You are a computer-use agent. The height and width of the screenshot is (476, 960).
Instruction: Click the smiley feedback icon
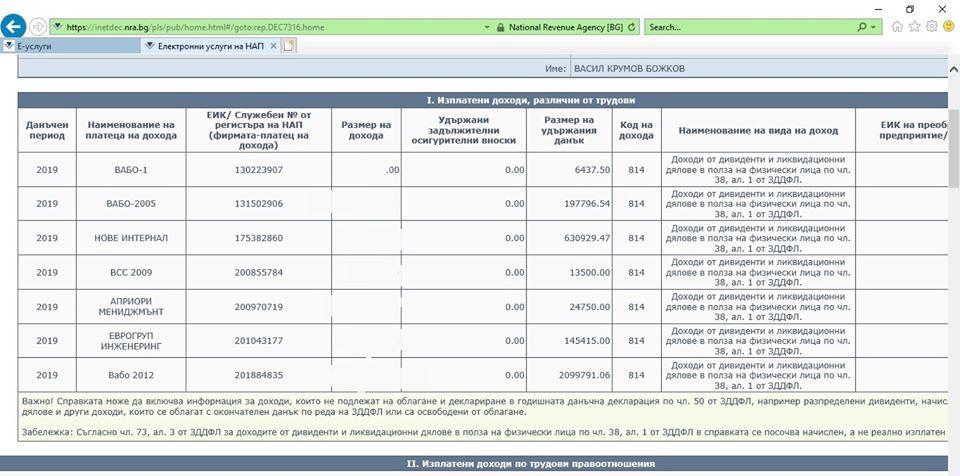coord(948,27)
